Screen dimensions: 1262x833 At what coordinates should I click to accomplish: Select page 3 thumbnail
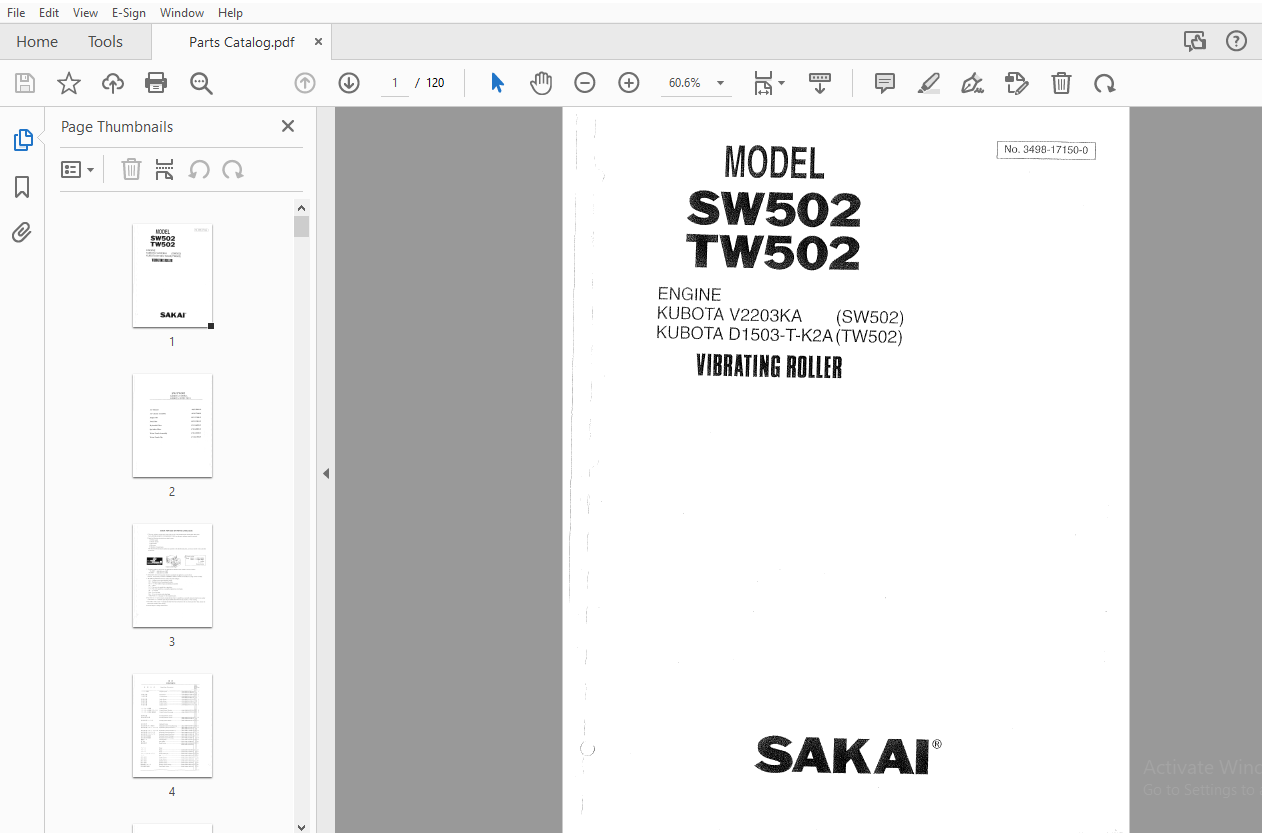172,575
